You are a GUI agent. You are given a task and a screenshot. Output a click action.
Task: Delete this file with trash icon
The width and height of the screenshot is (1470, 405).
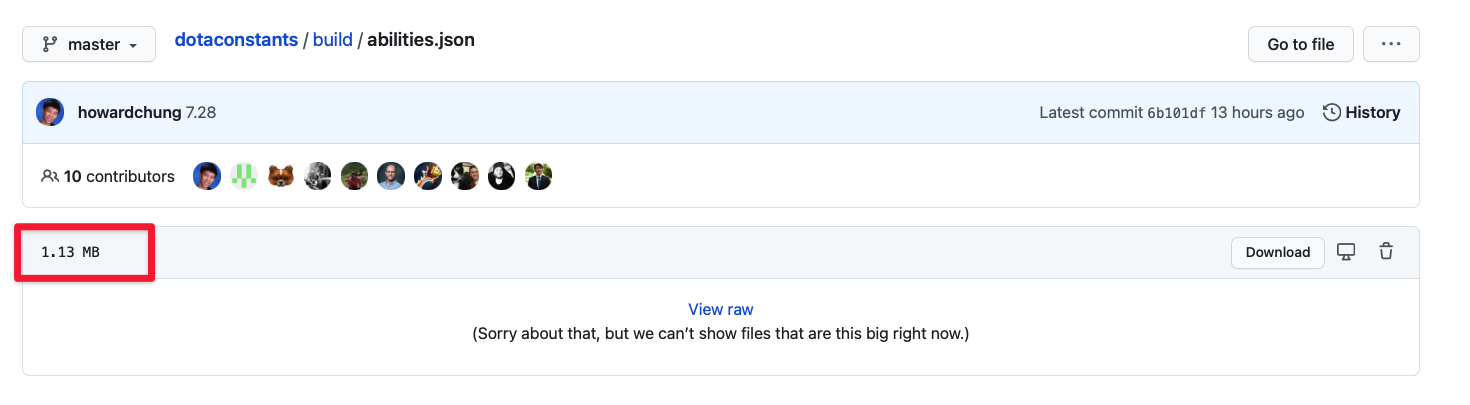click(x=1386, y=252)
